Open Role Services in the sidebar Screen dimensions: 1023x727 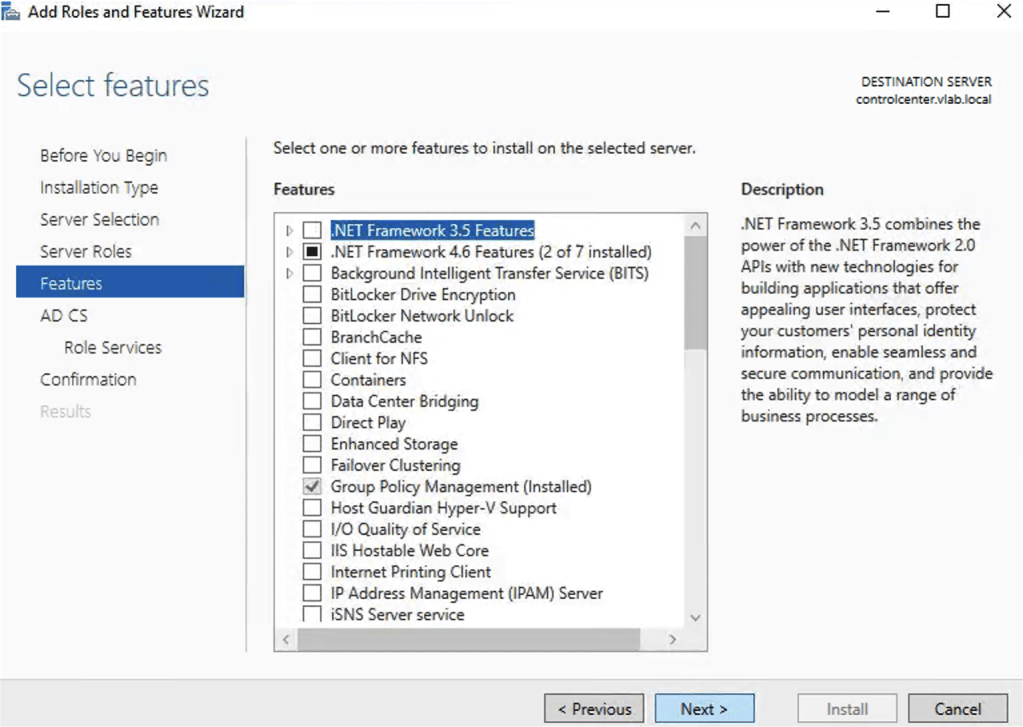coord(112,347)
